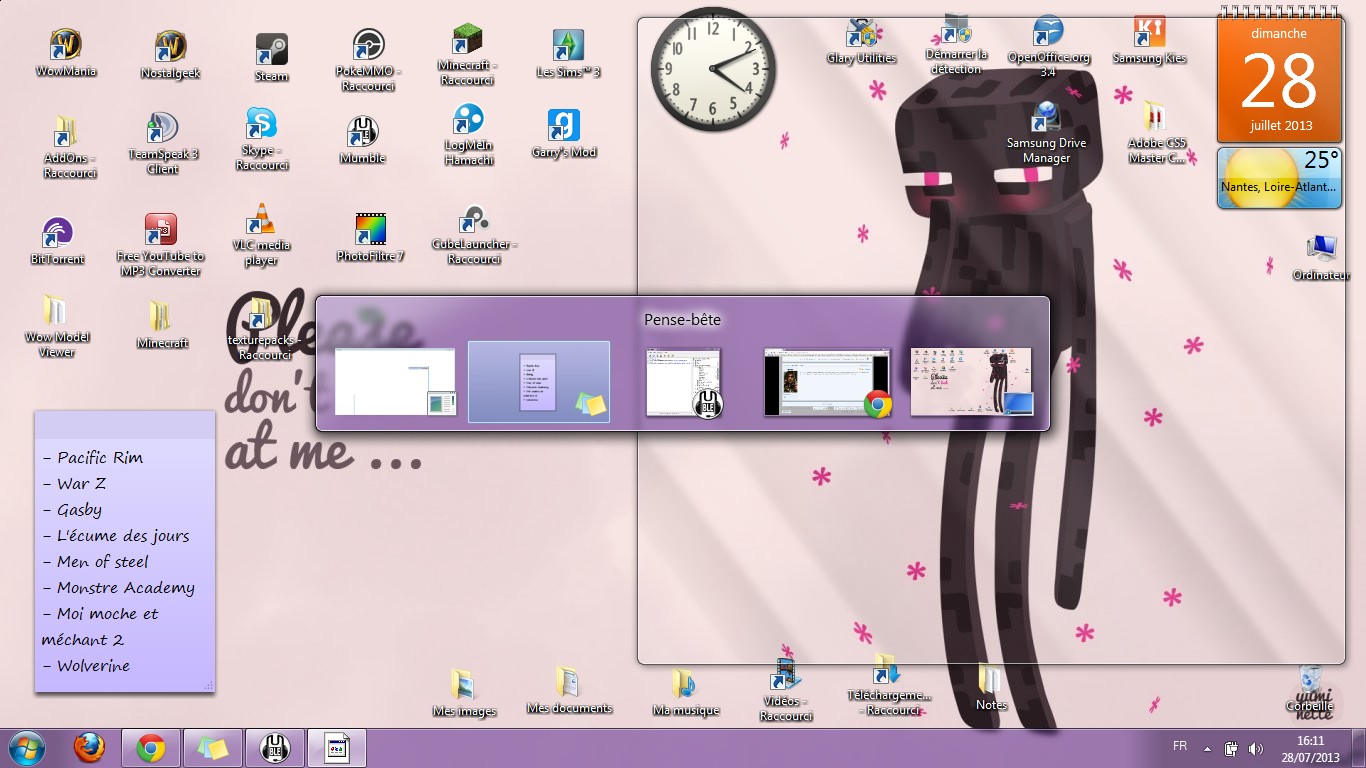The image size is (1366, 768).
Task: Click the Windows Start button
Action: pos(26,748)
